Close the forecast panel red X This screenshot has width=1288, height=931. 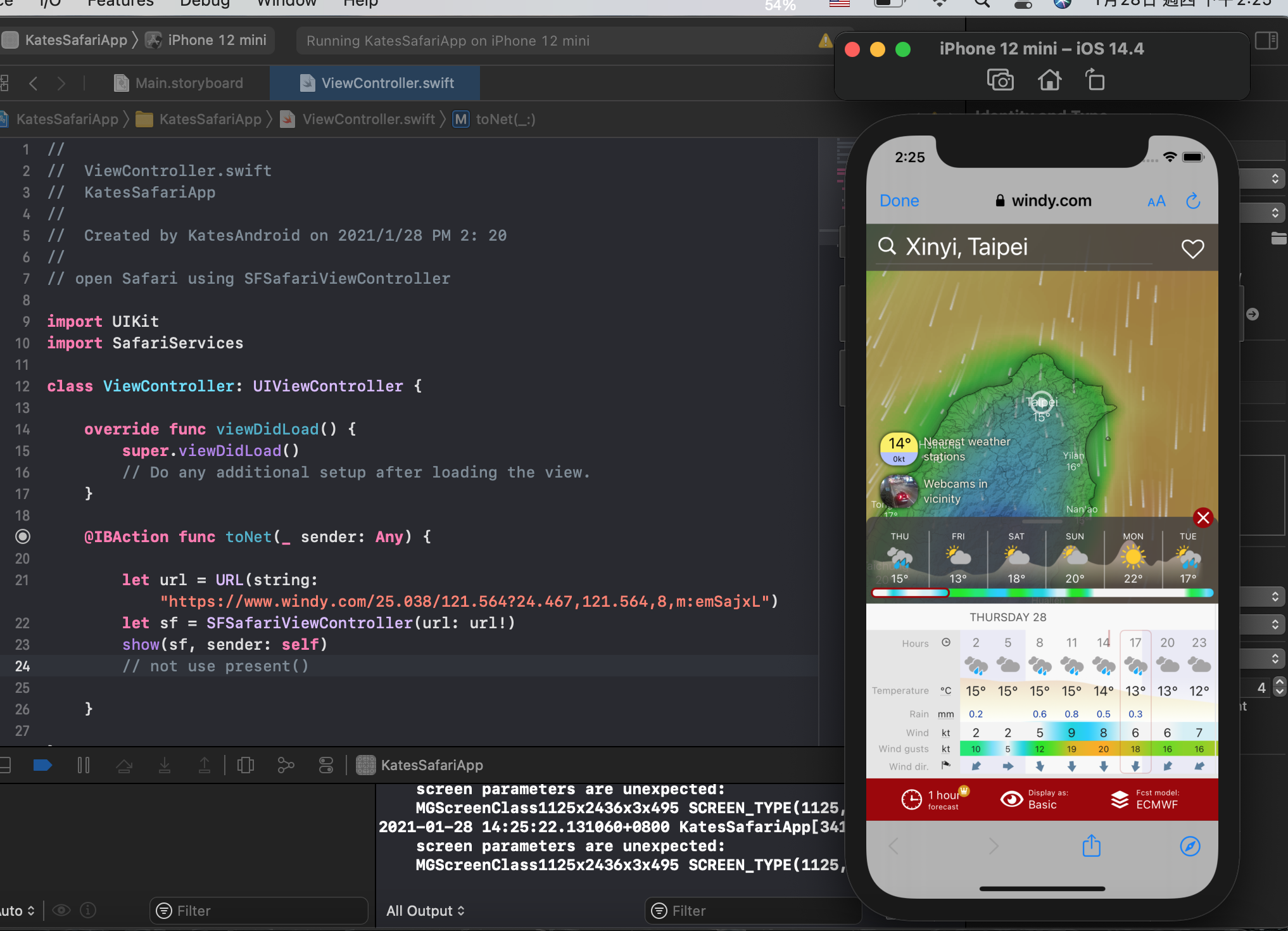pyautogui.click(x=1203, y=517)
